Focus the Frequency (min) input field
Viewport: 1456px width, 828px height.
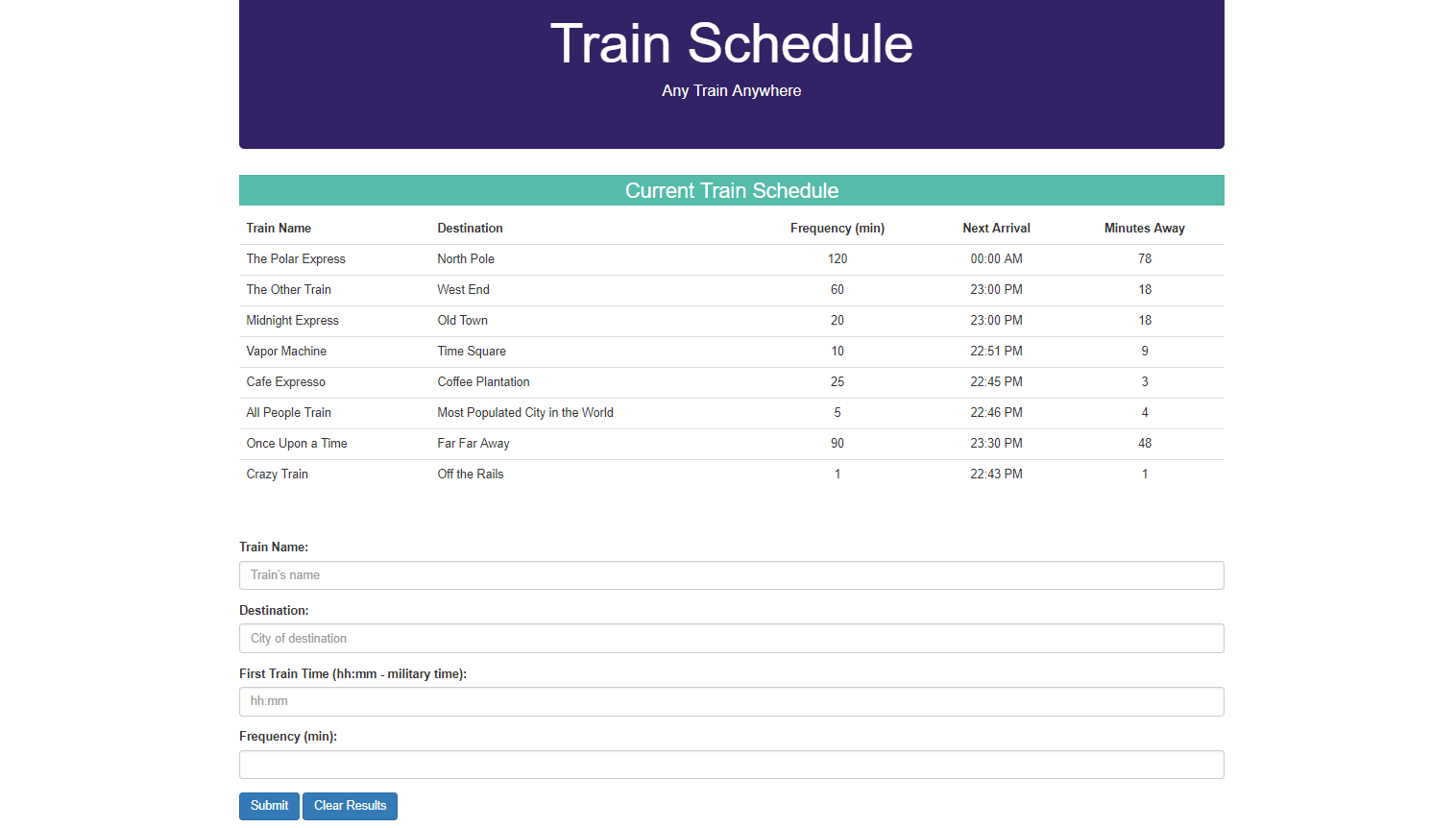(731, 765)
